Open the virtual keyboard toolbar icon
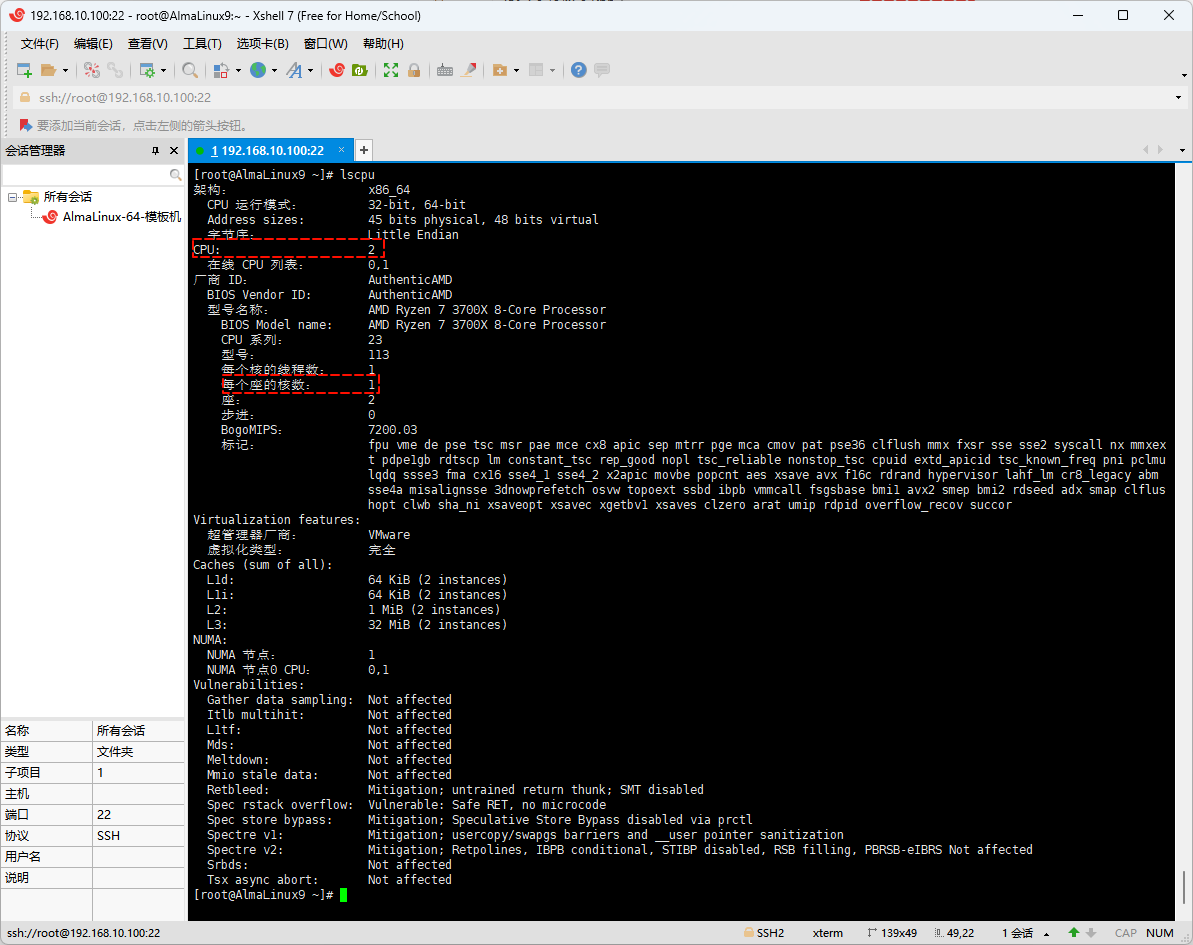The image size is (1193, 945). pos(445,70)
